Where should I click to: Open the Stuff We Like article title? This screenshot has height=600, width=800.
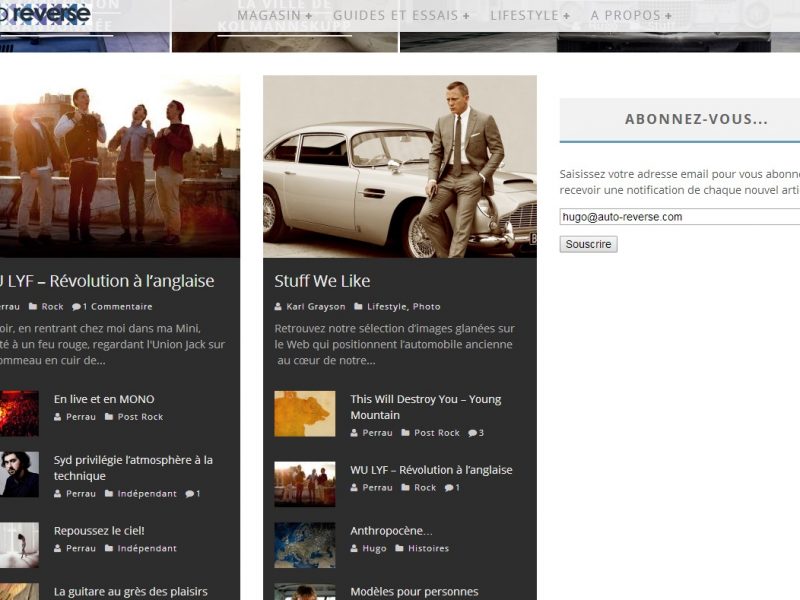tap(322, 281)
